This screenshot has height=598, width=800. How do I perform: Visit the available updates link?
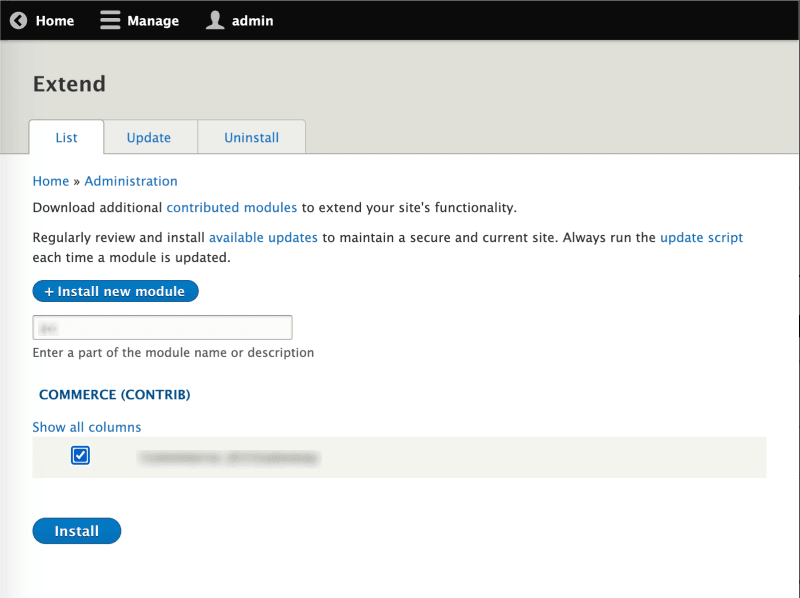[263, 238]
